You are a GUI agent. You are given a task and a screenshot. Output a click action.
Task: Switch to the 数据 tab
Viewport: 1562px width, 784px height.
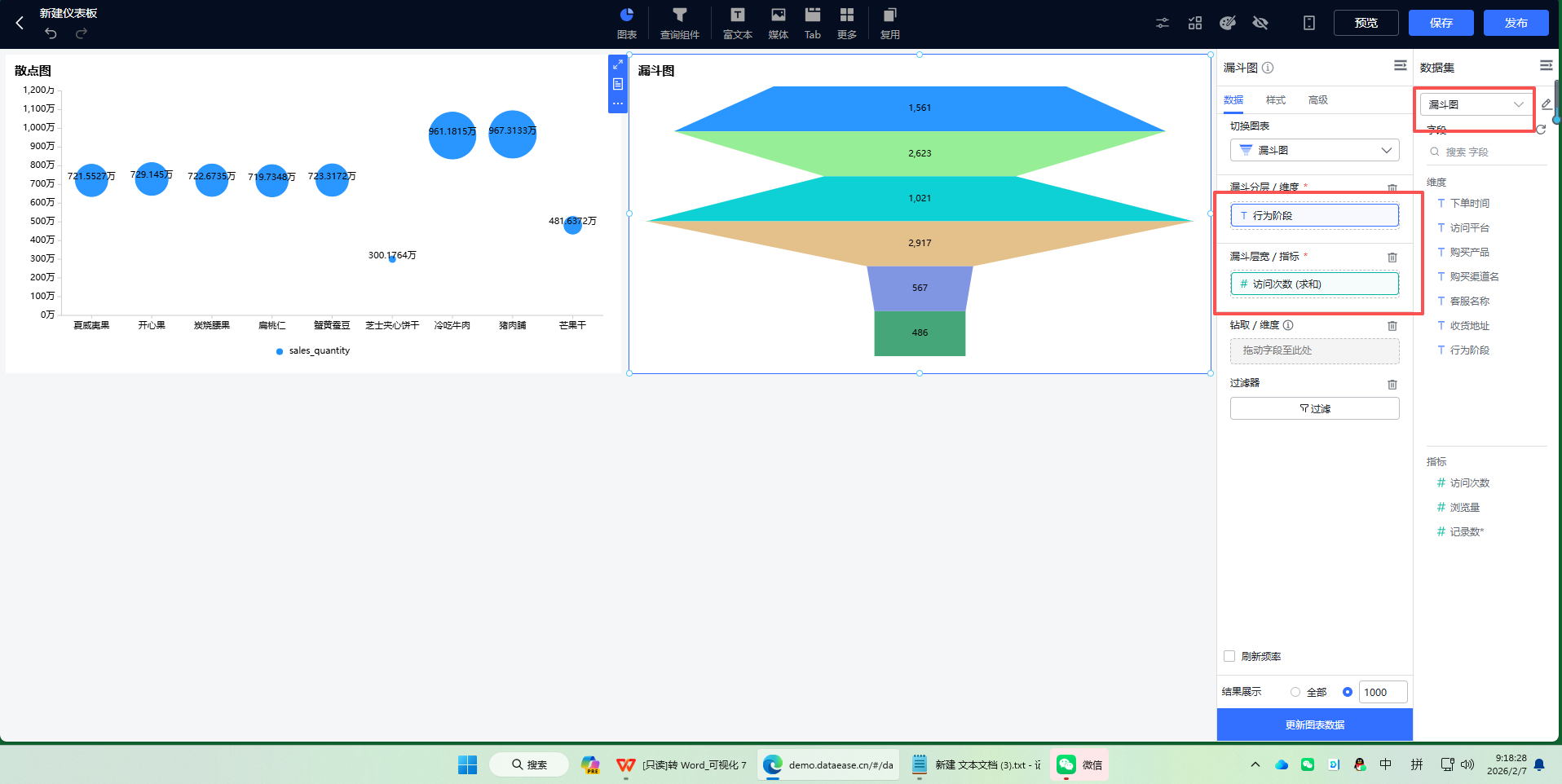[1233, 100]
